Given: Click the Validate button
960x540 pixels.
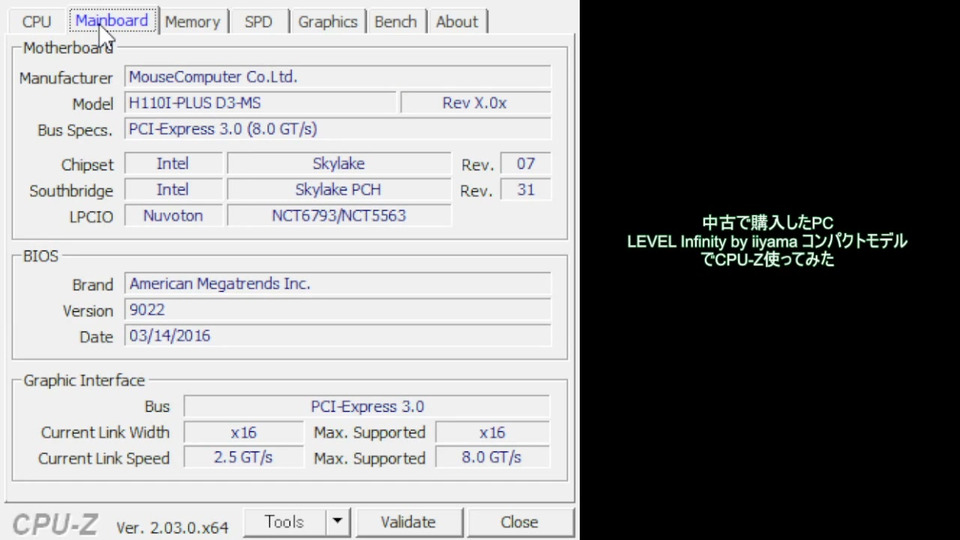Looking at the screenshot, I should 408,522.
